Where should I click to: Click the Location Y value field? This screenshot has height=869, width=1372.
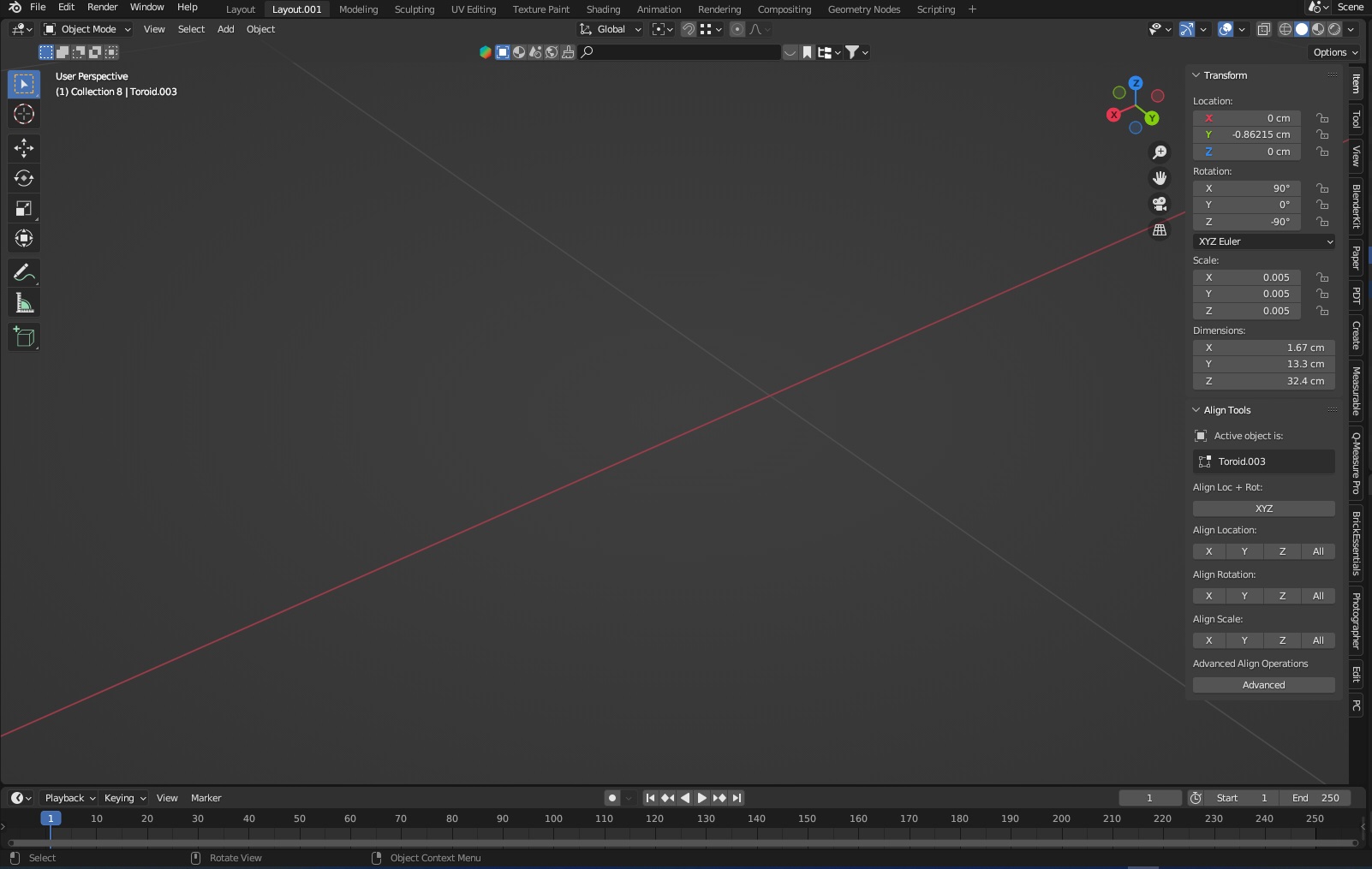click(x=1247, y=134)
